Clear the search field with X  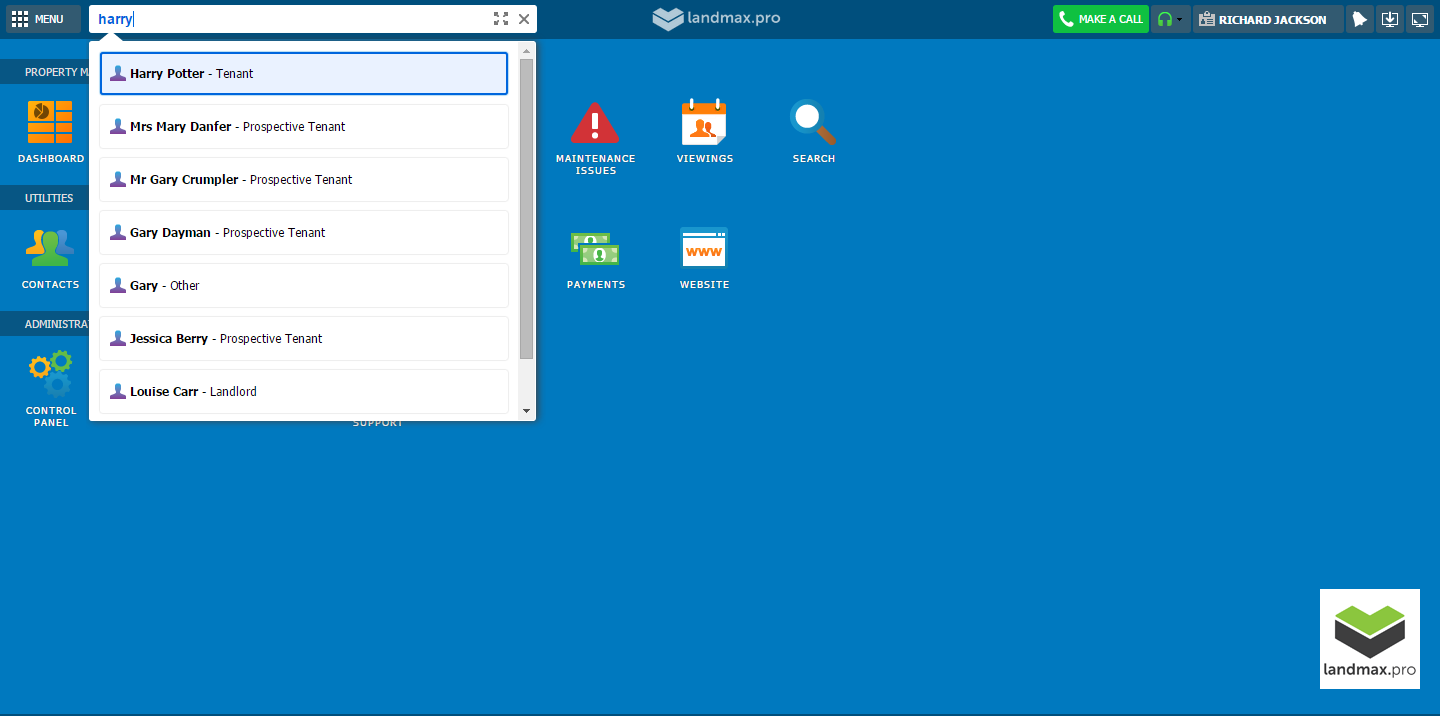tap(524, 19)
